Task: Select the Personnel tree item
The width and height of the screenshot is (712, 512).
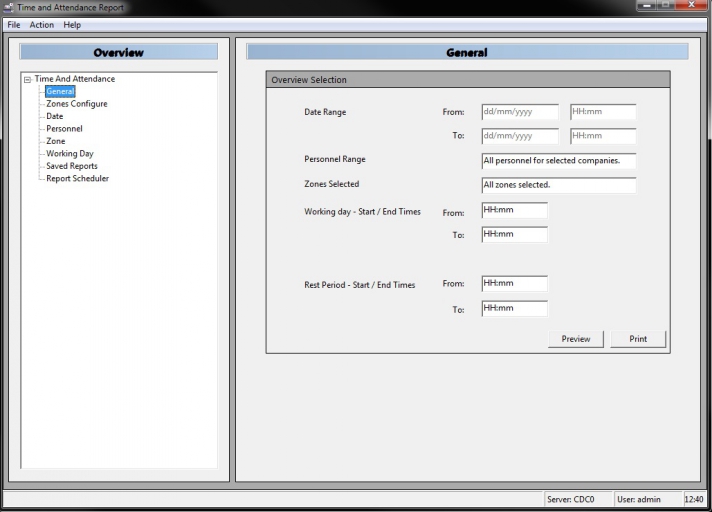Action: (x=64, y=128)
